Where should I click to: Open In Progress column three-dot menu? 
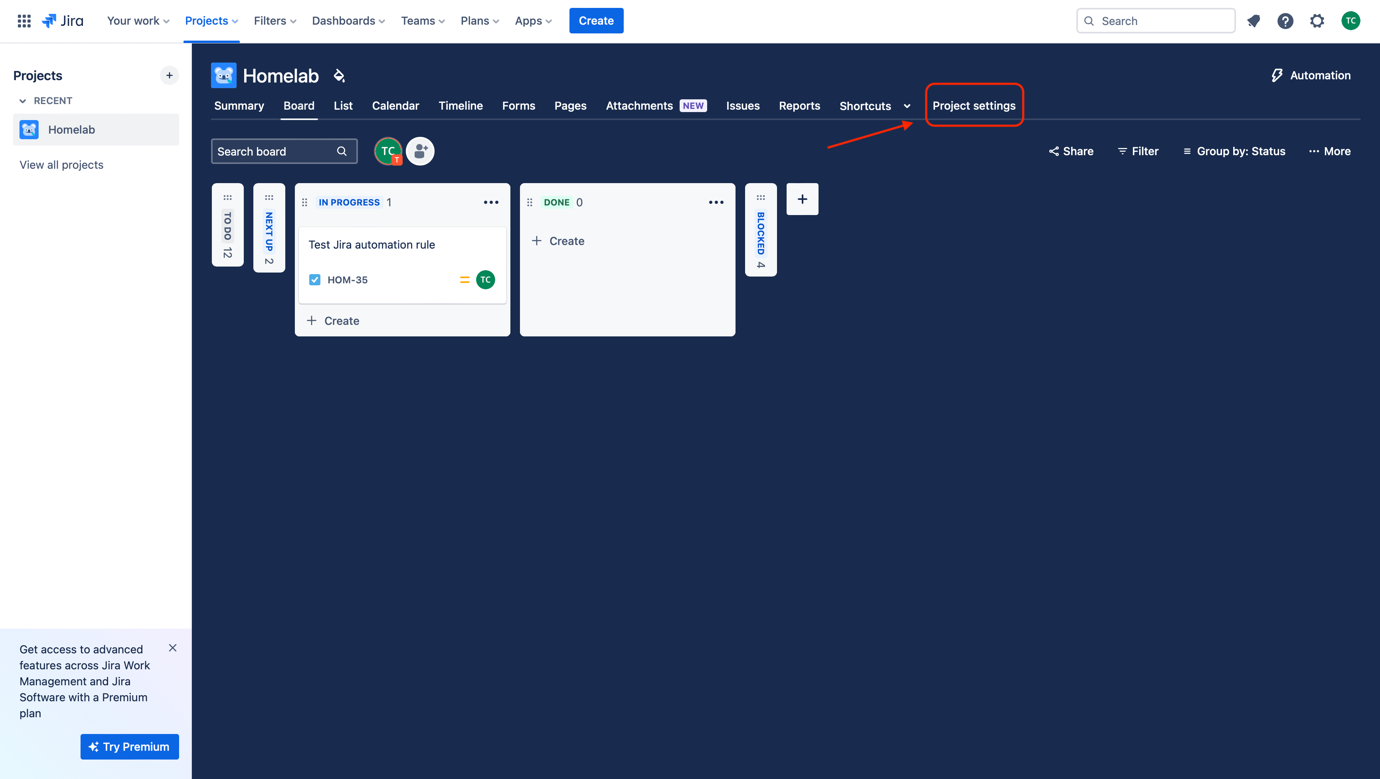tap(491, 202)
